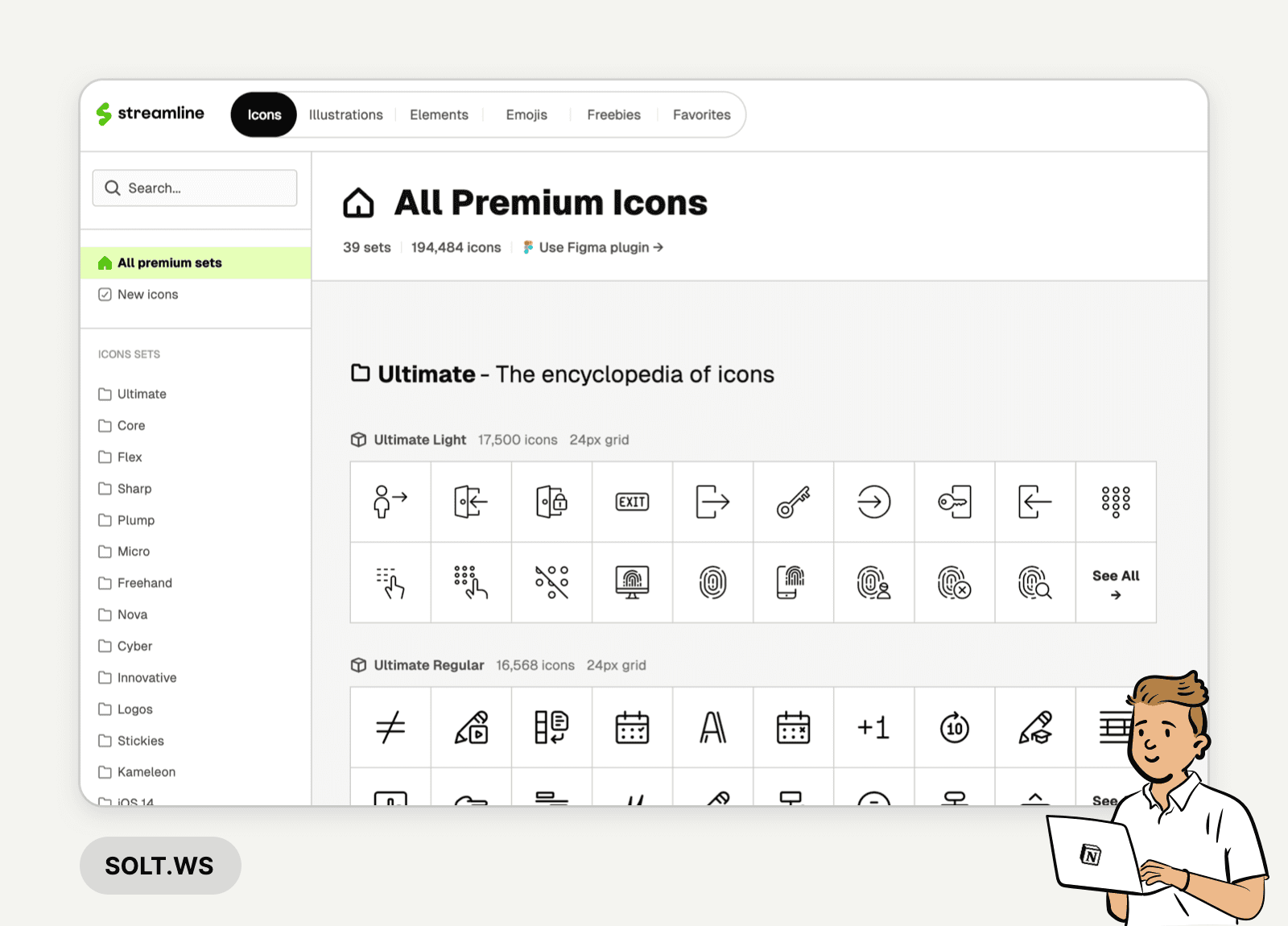Open the Logos icon set folder

tap(126, 709)
